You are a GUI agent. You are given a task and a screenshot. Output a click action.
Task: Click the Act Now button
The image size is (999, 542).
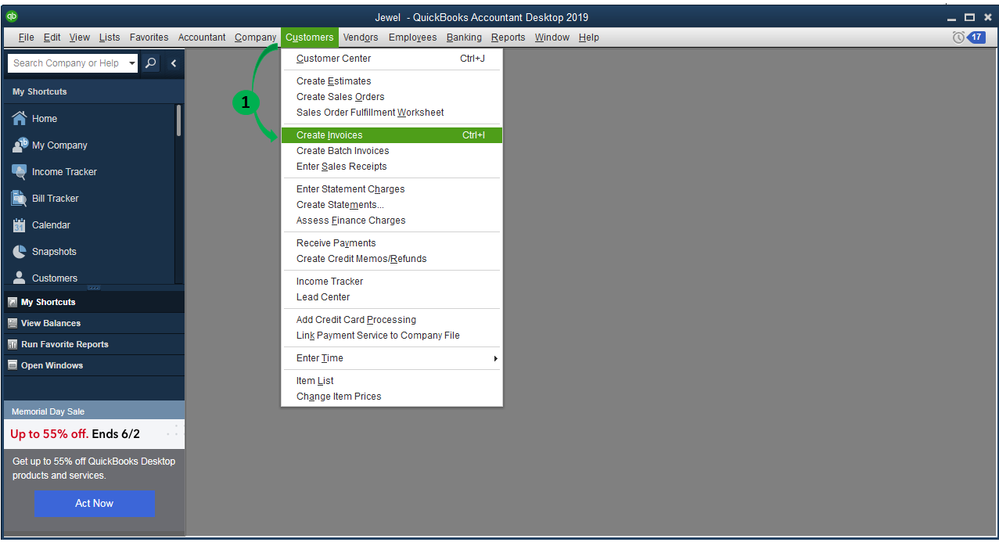[94, 503]
